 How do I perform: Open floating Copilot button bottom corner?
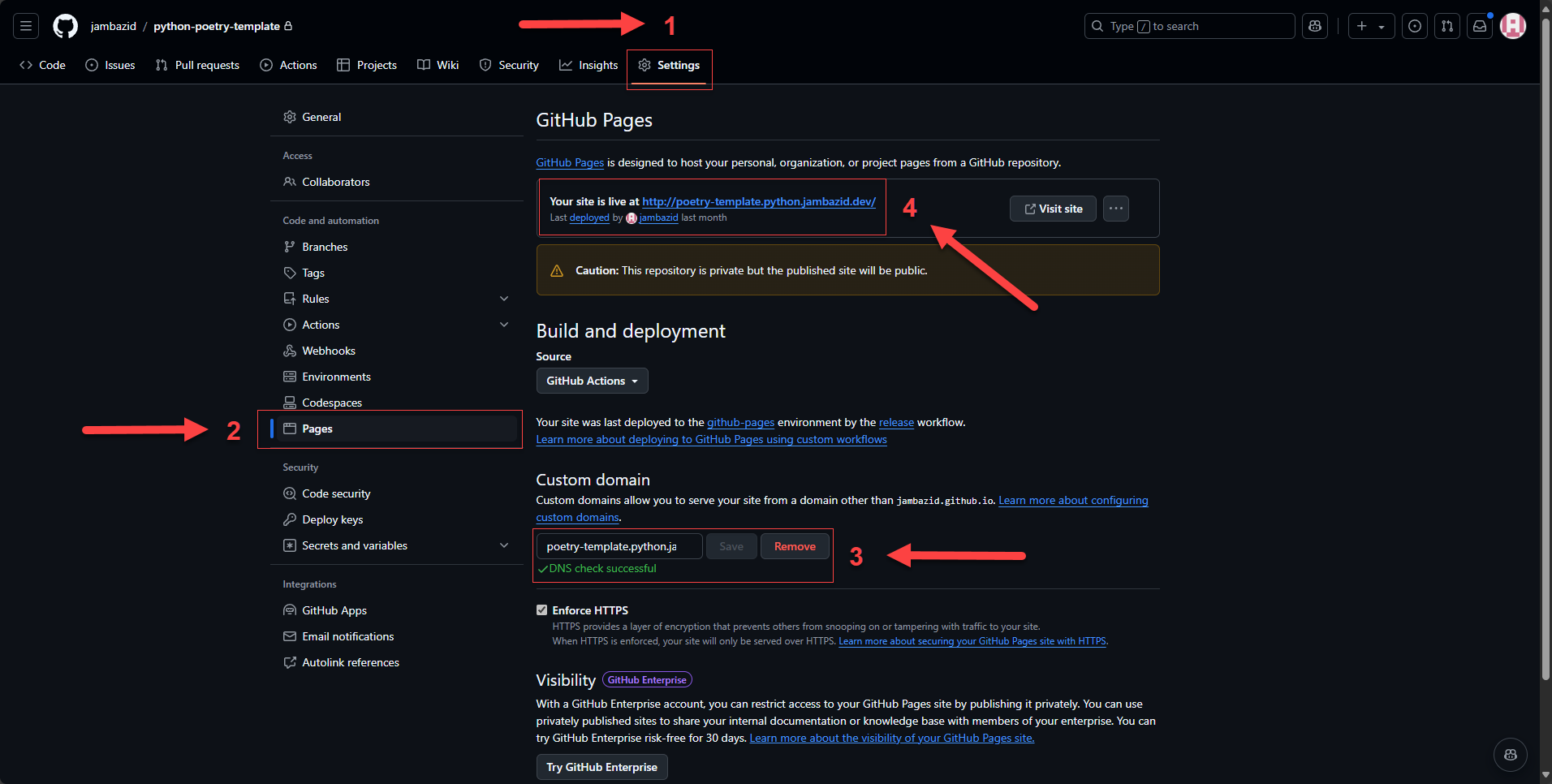point(1510,755)
